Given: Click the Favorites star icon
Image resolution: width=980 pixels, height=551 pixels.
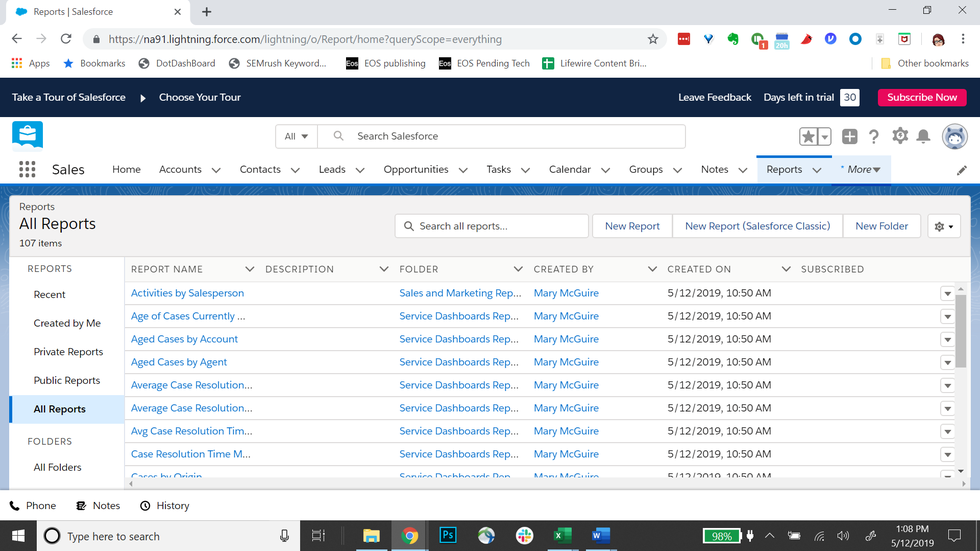Looking at the screenshot, I should 808,137.
